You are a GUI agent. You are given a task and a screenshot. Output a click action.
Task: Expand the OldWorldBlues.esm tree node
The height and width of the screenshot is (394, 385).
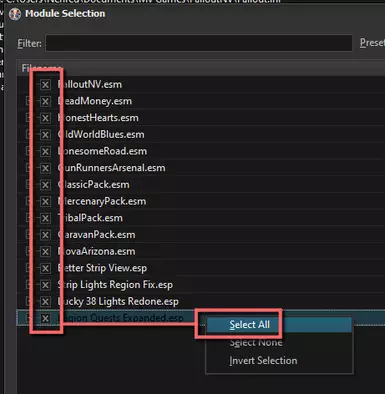point(28,135)
